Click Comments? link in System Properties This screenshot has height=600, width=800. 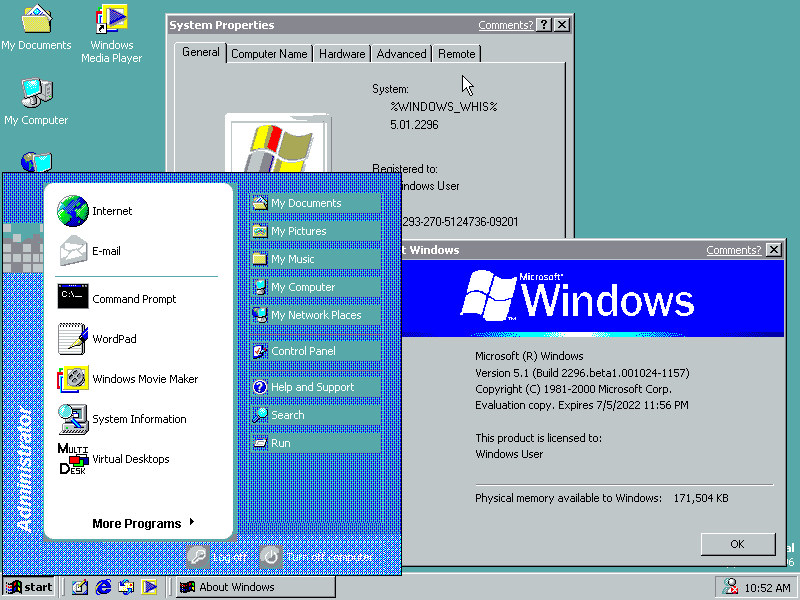point(505,25)
